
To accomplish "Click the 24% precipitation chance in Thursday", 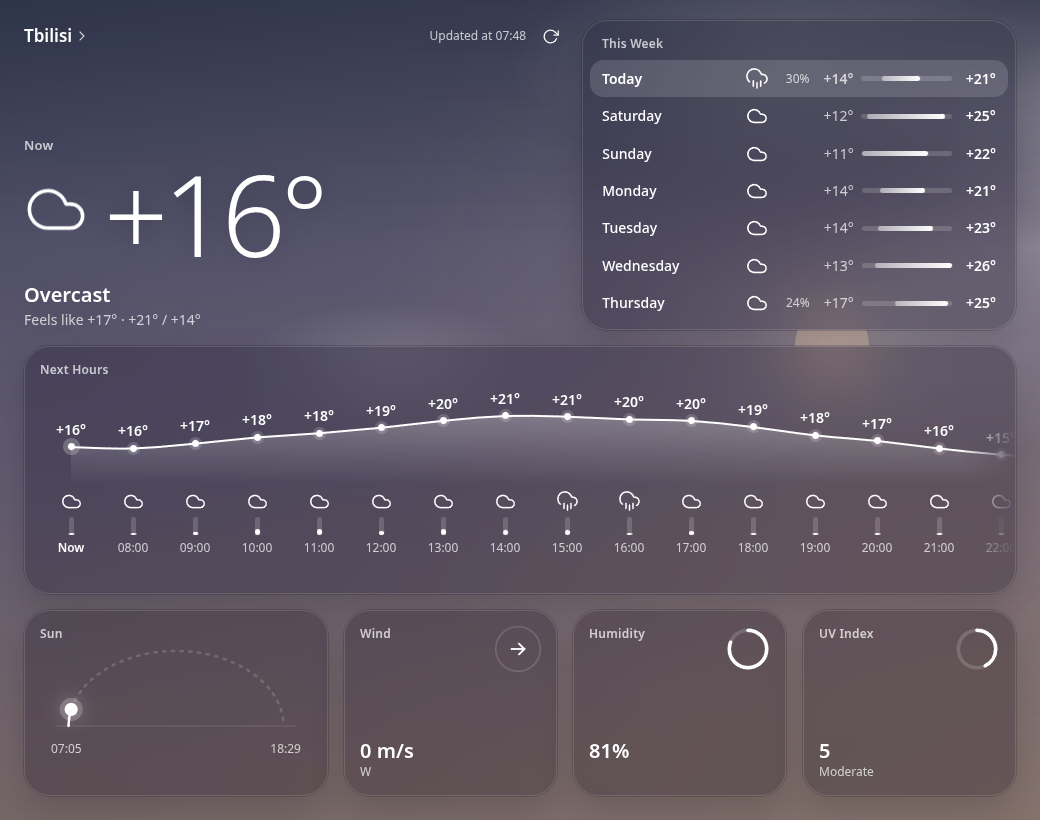I will 797,303.
